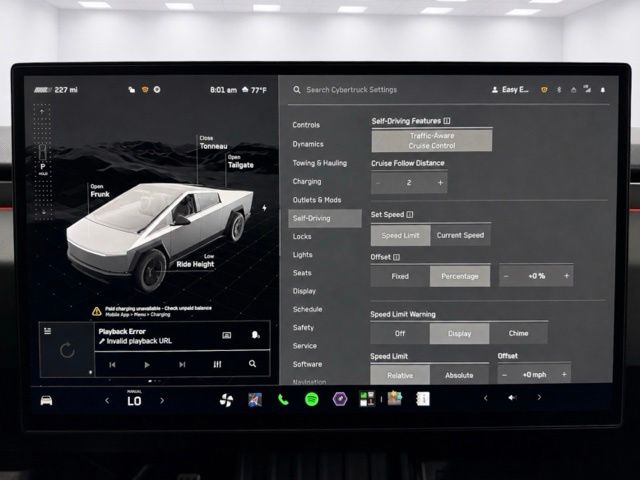Tap Close Tonneau on truck view
Viewport: 640px width, 480px height.
213,142
